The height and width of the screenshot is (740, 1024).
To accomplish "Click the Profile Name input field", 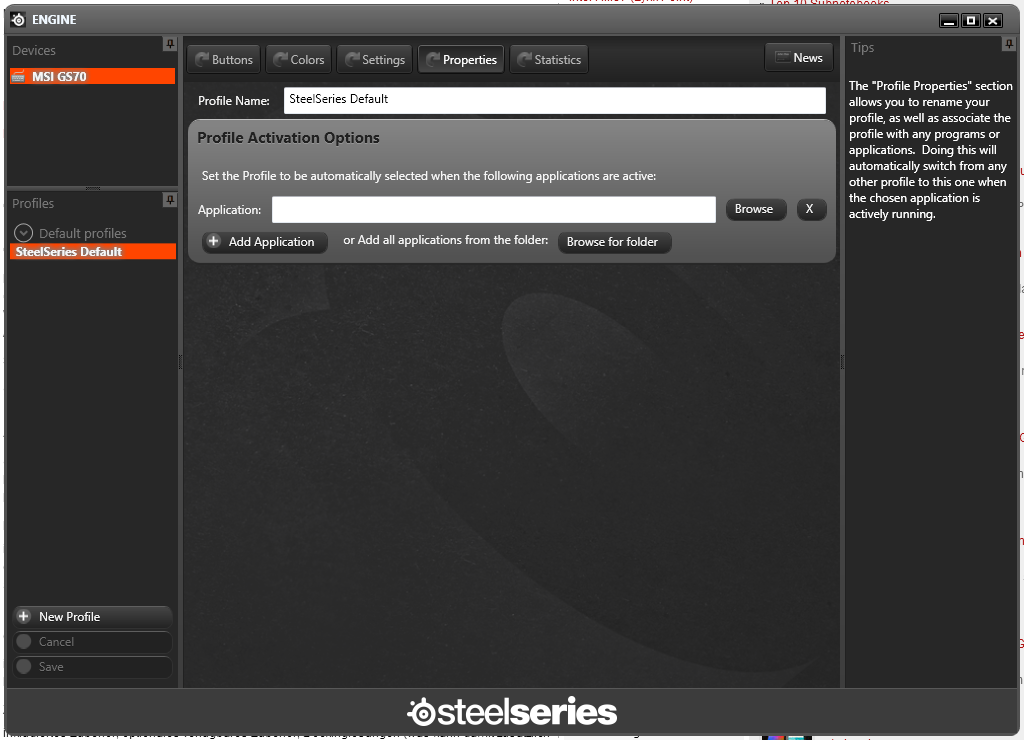I will [554, 100].
